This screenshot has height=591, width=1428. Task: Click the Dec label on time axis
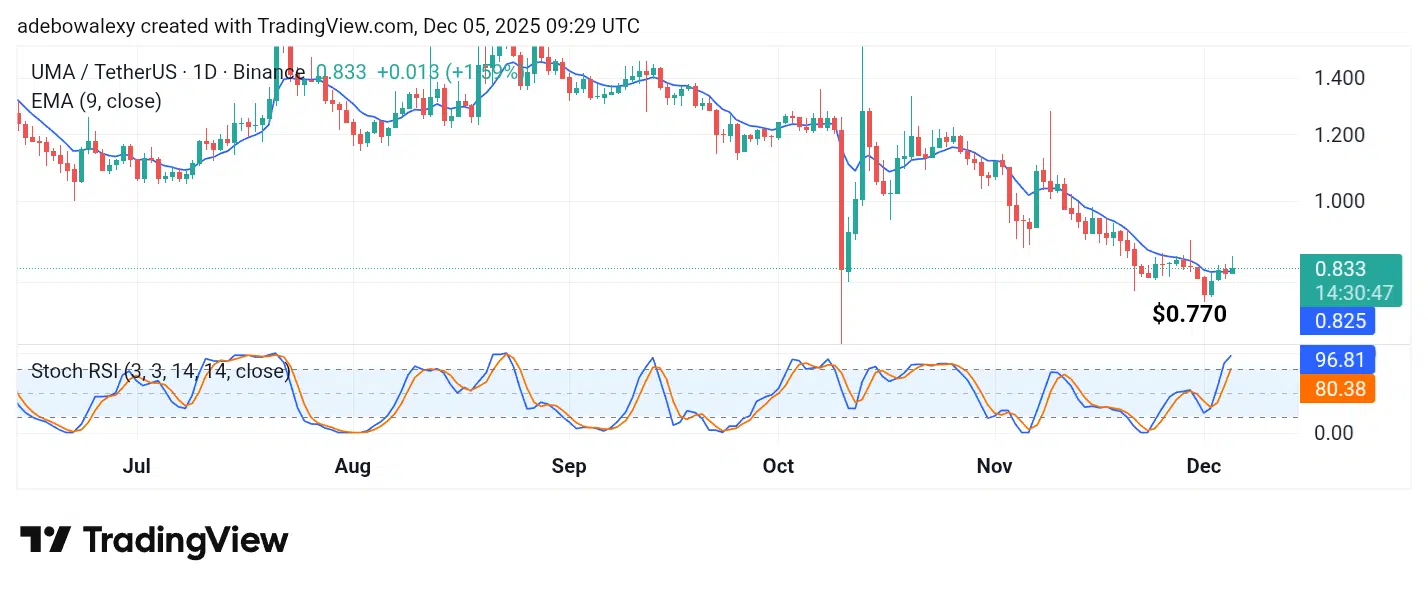tap(1204, 467)
